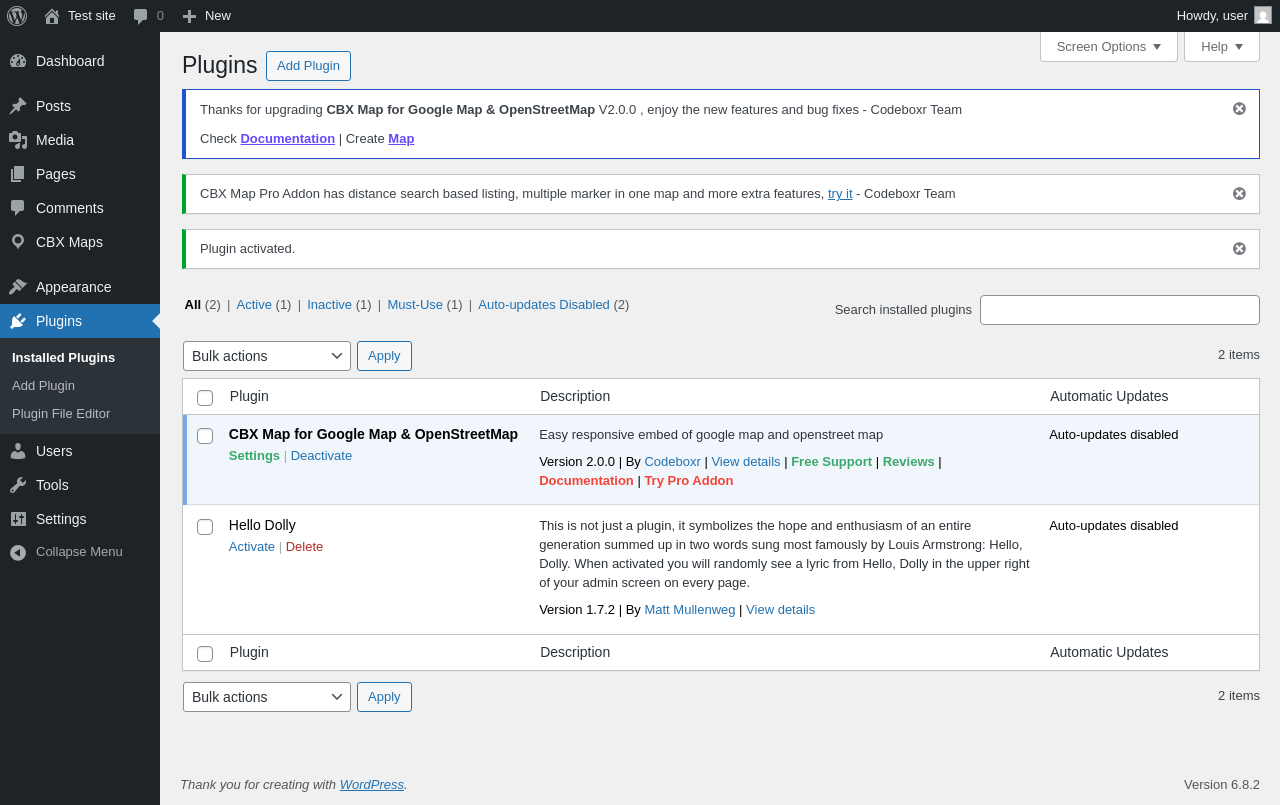Deactivate the CBX Map plugin
This screenshot has height=805, width=1280.
point(321,456)
